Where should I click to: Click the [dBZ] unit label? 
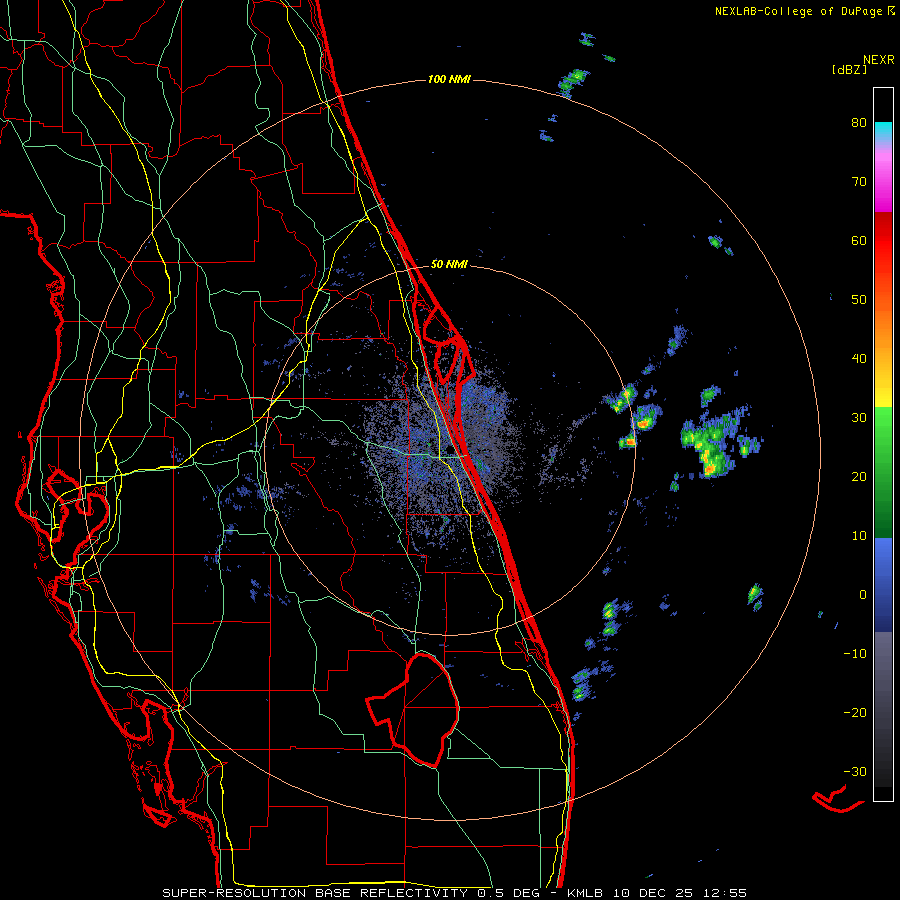(x=849, y=70)
